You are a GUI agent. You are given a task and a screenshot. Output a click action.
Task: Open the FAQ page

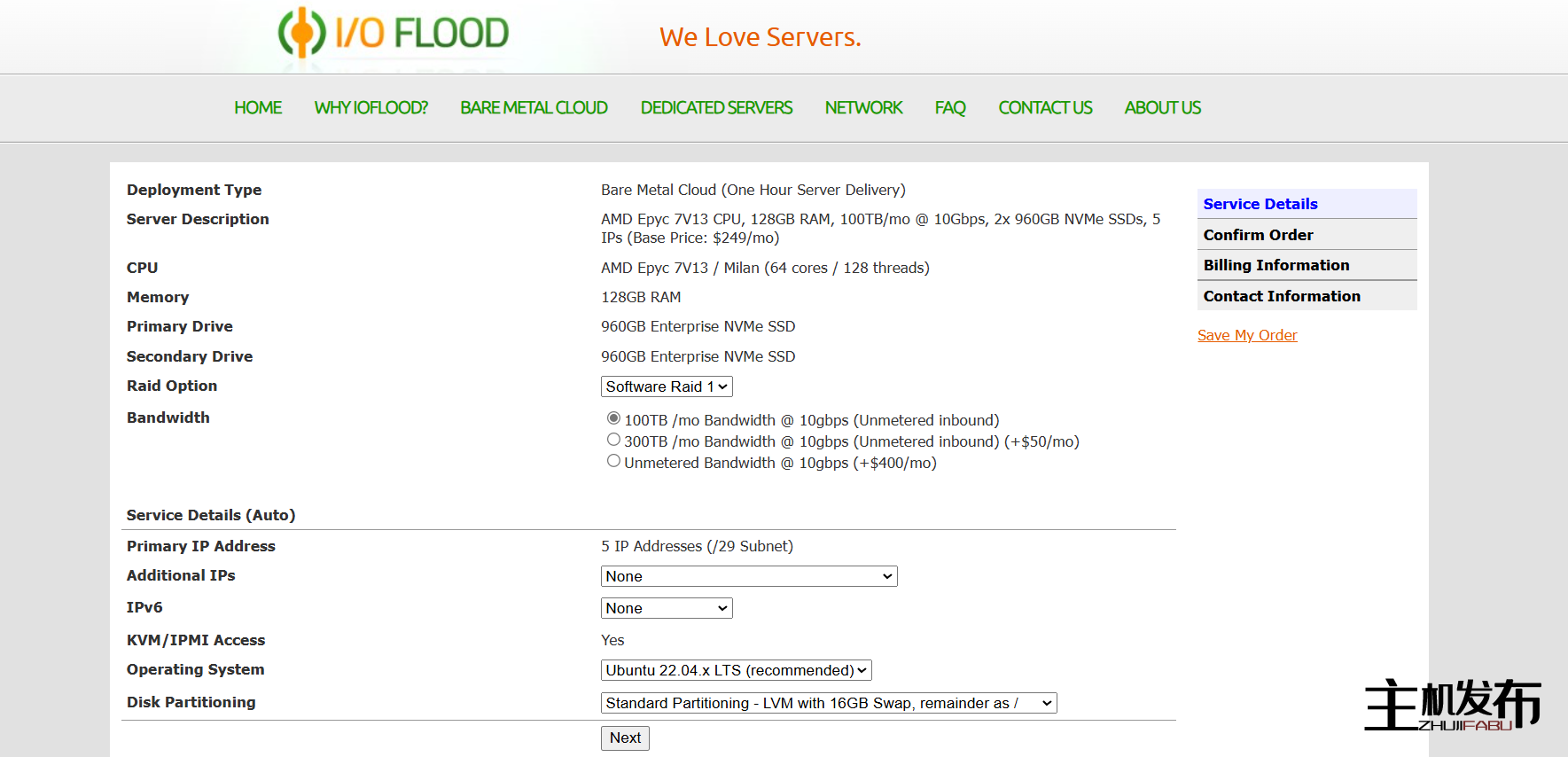(950, 108)
